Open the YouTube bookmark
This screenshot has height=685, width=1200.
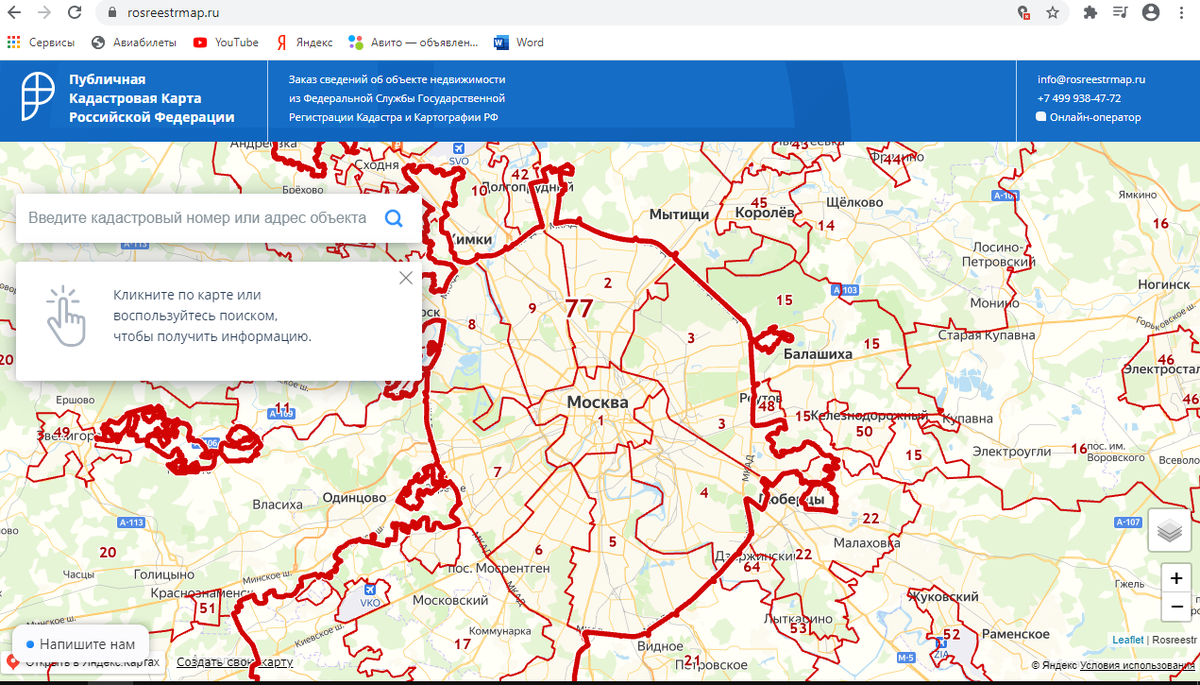226,42
